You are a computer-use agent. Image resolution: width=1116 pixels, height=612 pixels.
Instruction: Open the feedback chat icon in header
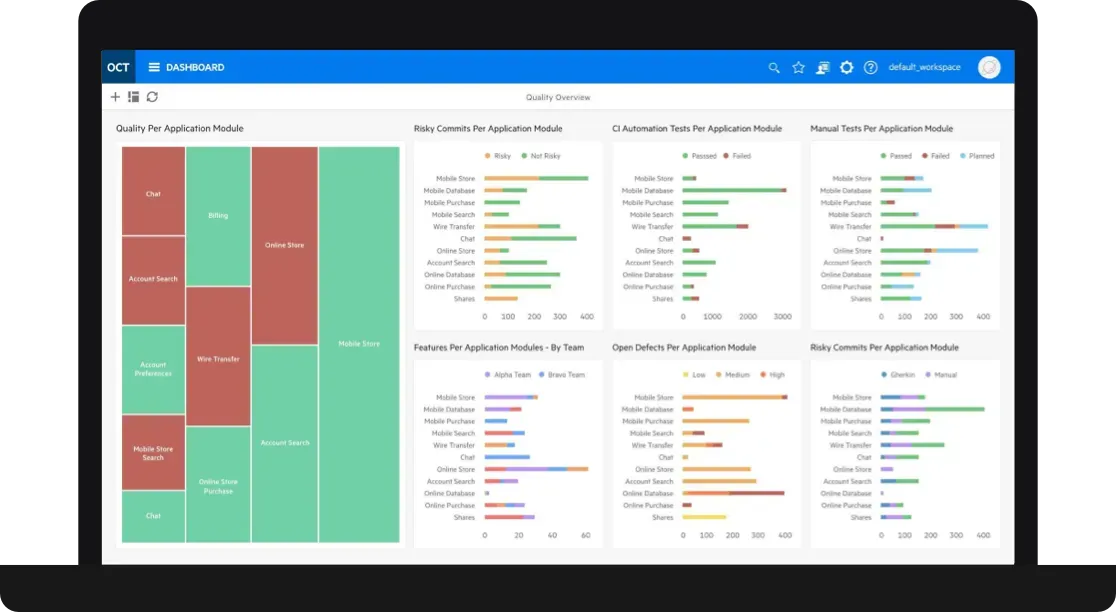822,68
